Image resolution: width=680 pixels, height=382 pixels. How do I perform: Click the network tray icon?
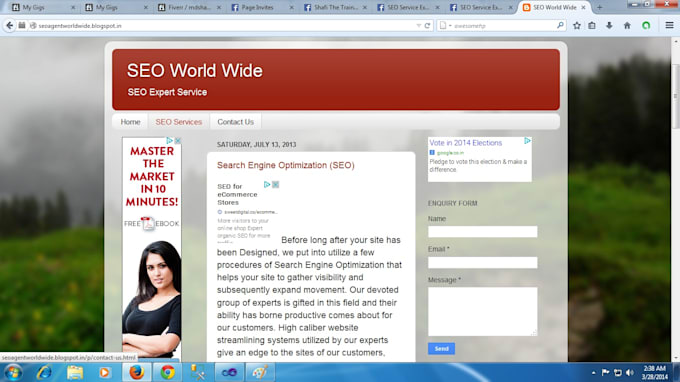(x=618, y=372)
